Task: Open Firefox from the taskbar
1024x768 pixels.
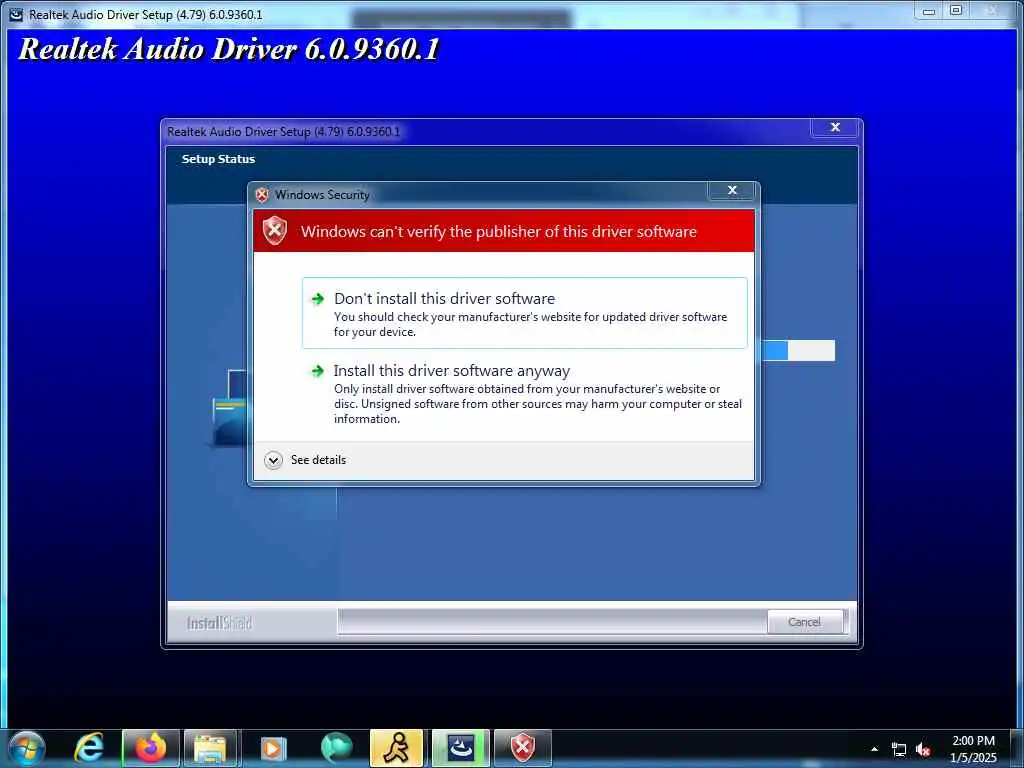Action: (151, 748)
